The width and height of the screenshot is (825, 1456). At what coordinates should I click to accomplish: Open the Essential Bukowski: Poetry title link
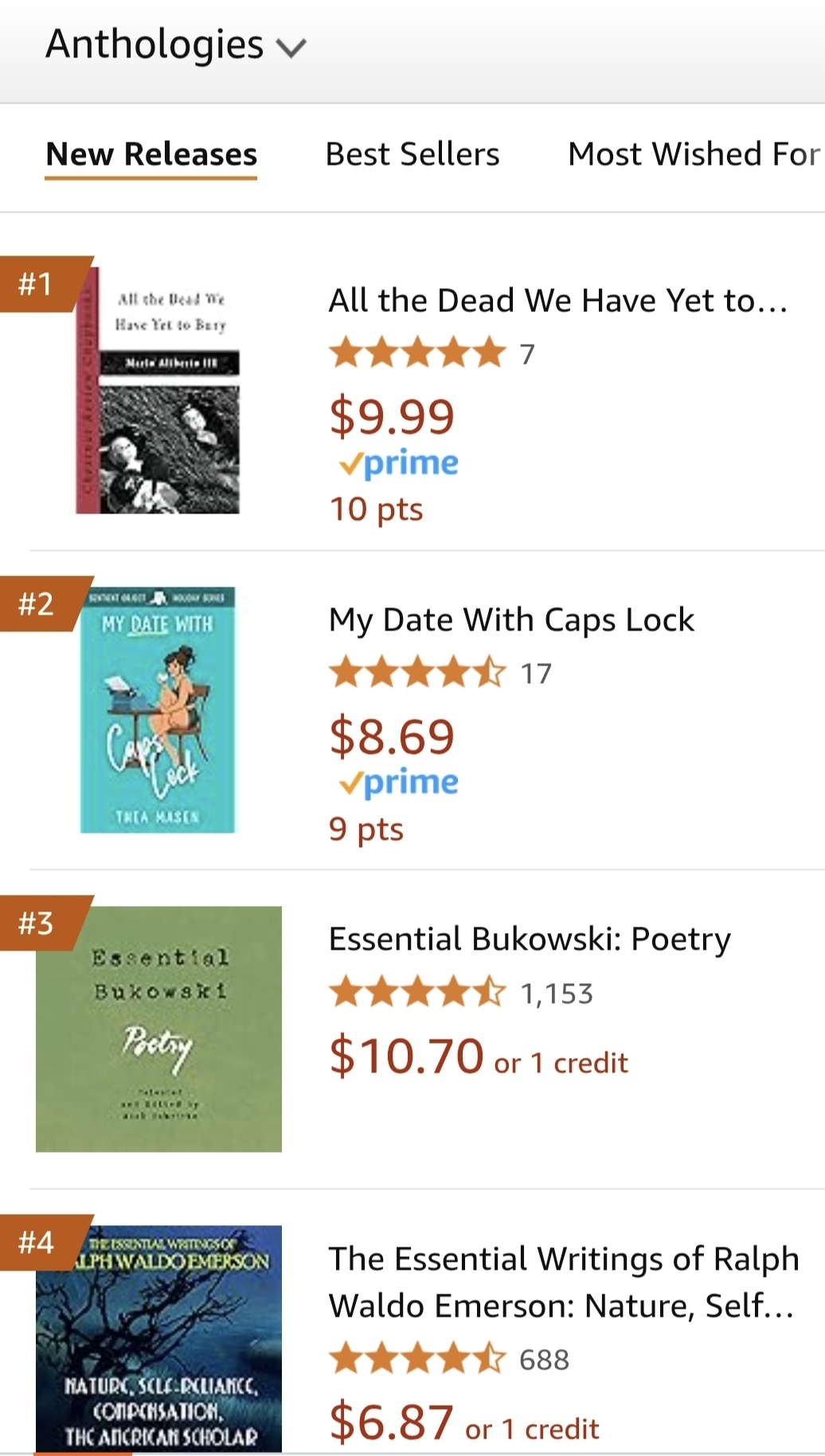click(530, 939)
